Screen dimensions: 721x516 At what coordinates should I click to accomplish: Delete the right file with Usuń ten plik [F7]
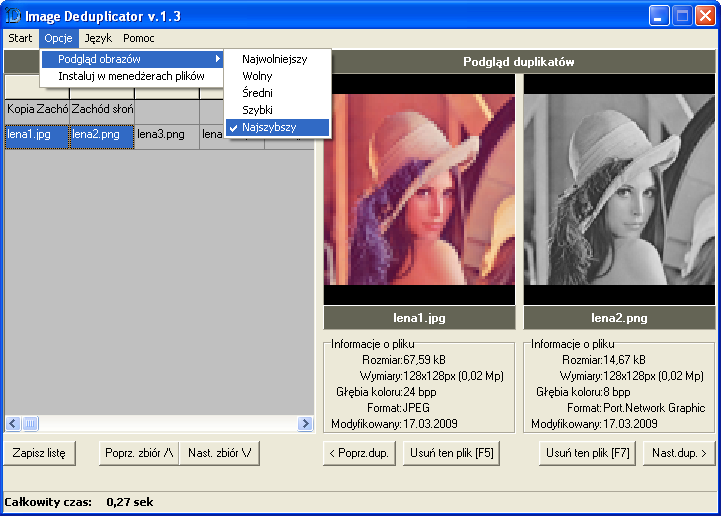tap(587, 453)
